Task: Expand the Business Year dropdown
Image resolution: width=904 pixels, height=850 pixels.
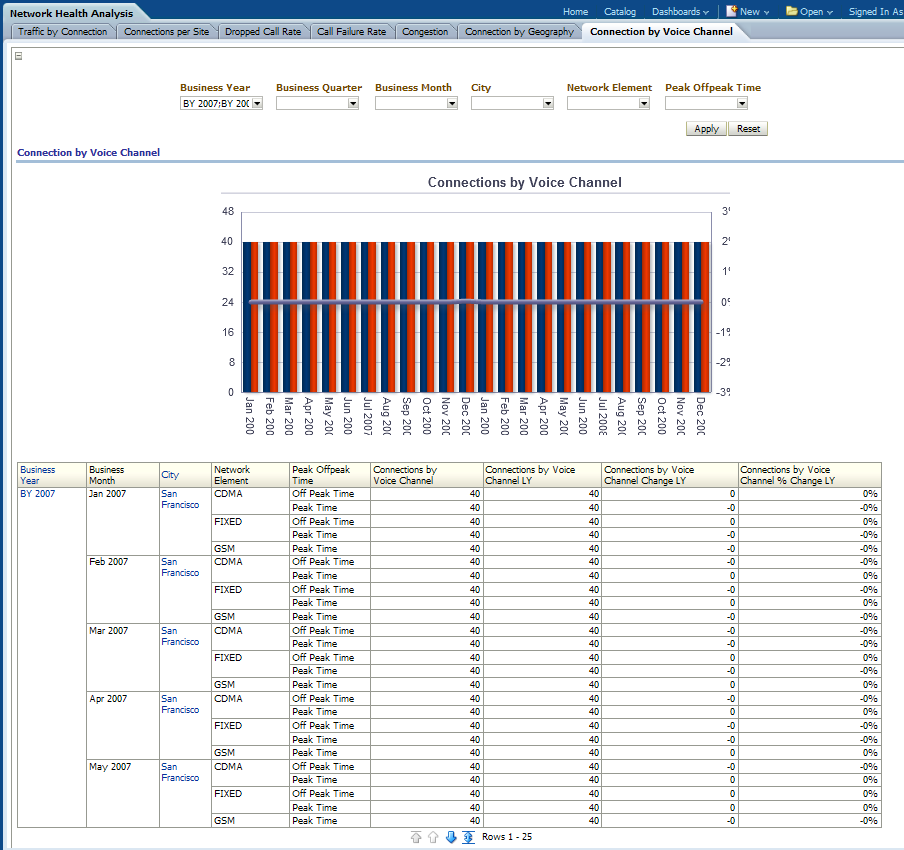Action: (257, 103)
